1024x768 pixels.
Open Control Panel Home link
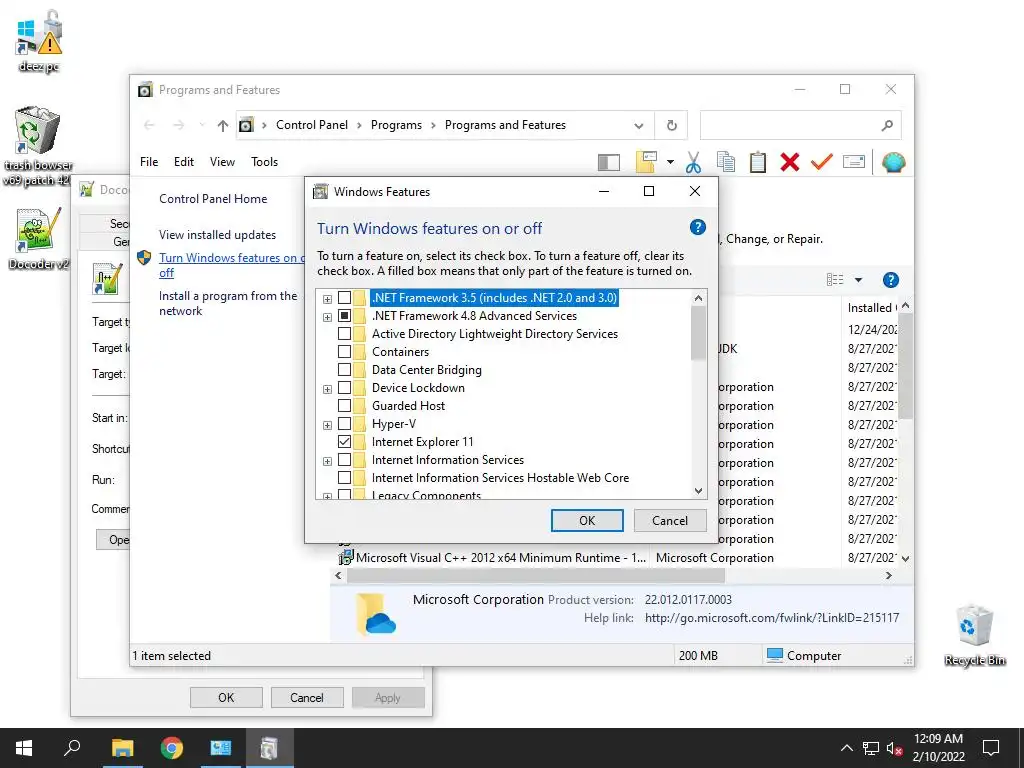pyautogui.click(x=213, y=199)
